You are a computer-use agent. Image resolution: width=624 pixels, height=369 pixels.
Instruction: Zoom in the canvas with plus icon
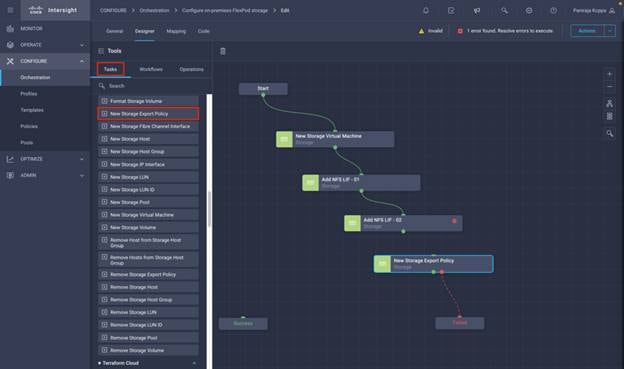click(609, 74)
